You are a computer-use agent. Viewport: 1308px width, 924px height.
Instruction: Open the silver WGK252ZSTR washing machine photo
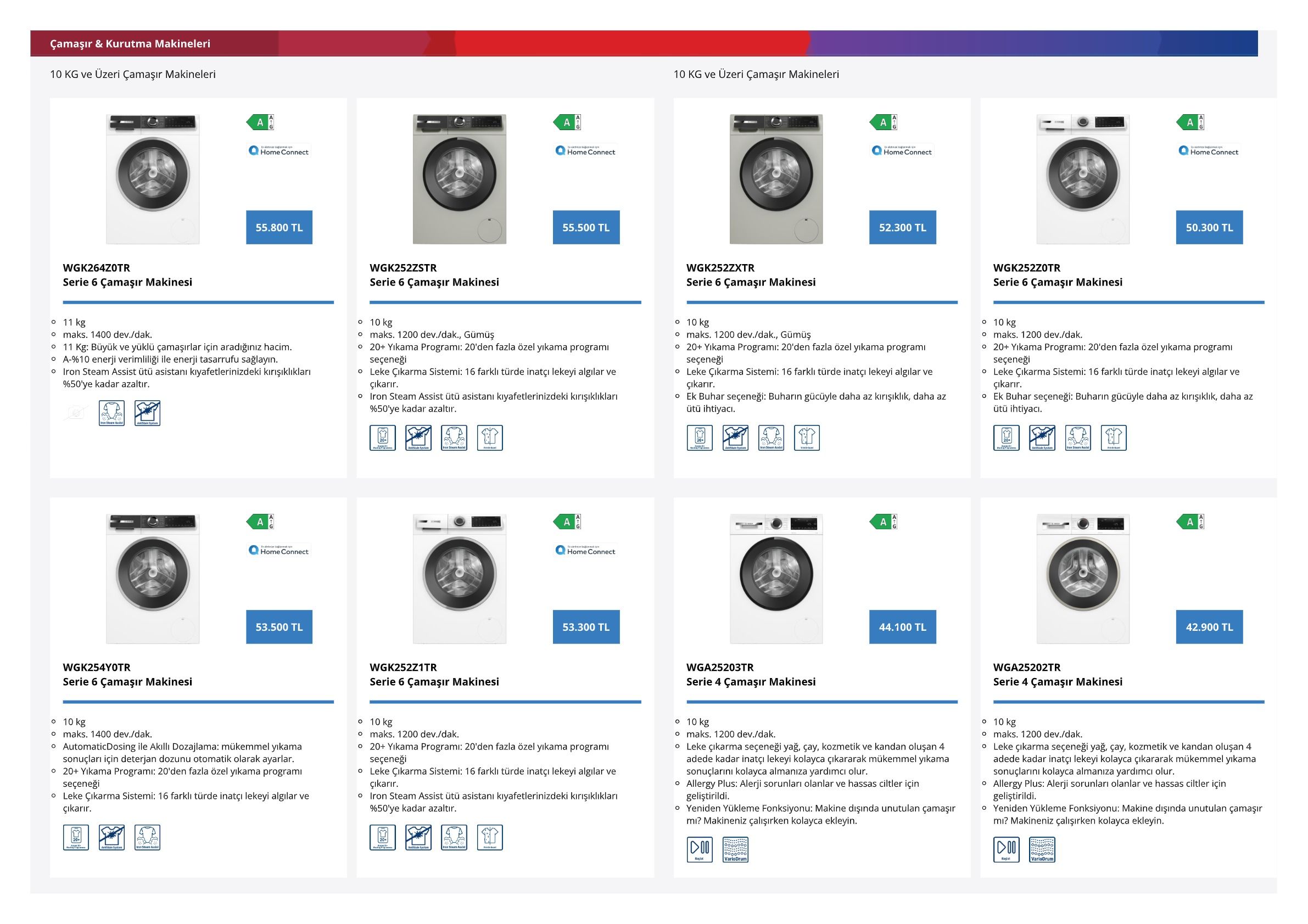(x=460, y=179)
